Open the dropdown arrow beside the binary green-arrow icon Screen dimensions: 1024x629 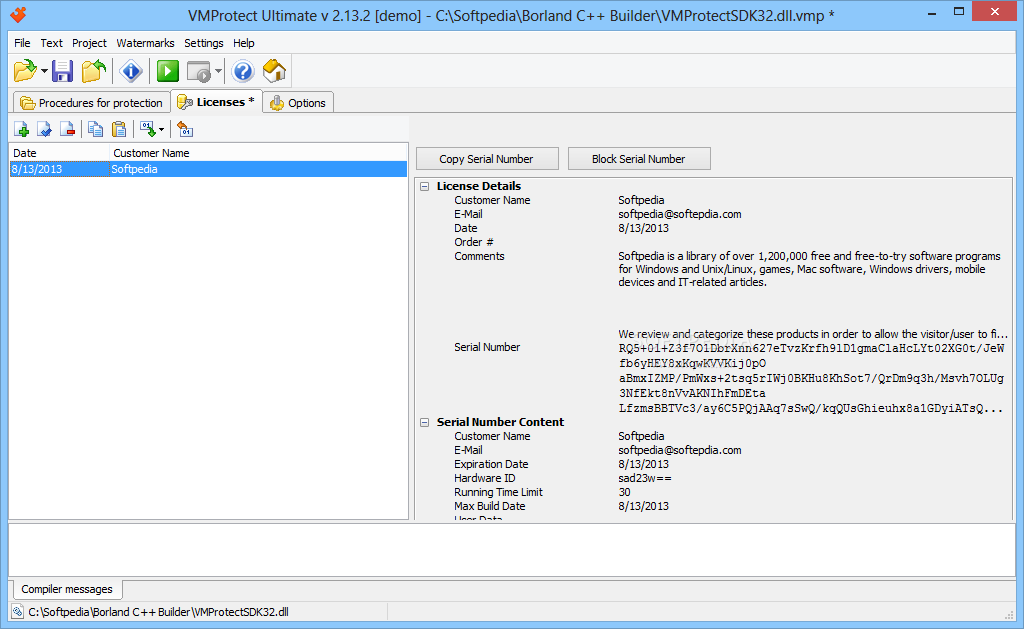[x=161, y=129]
